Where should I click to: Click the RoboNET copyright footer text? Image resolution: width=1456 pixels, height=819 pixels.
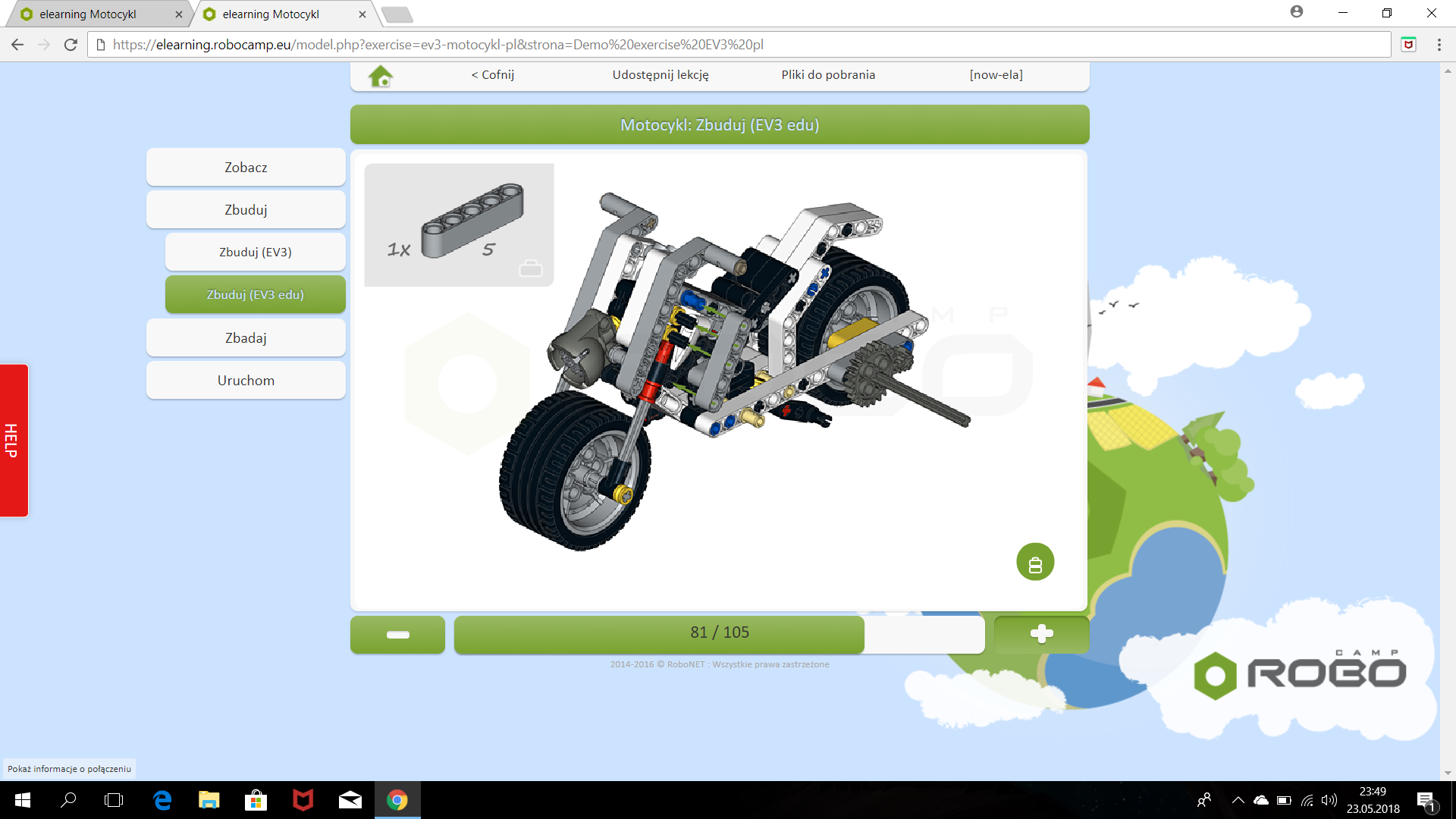(x=719, y=665)
